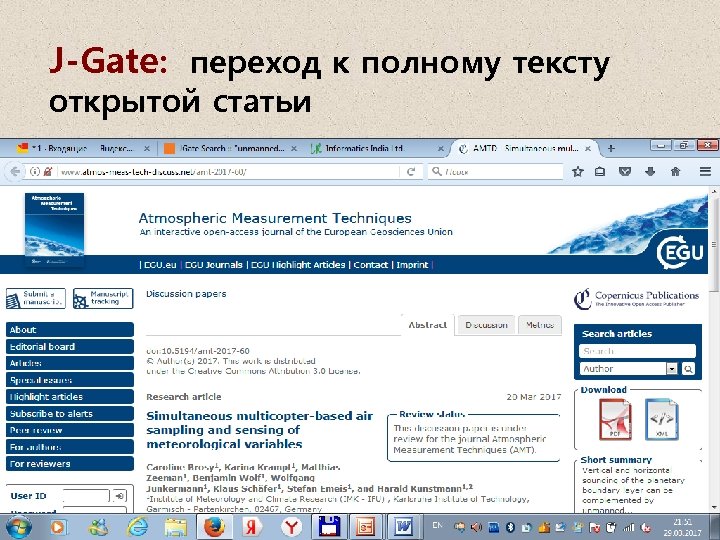720x540 pixels.
Task: Click Submit a manuscript button
Action: [x=36, y=298]
